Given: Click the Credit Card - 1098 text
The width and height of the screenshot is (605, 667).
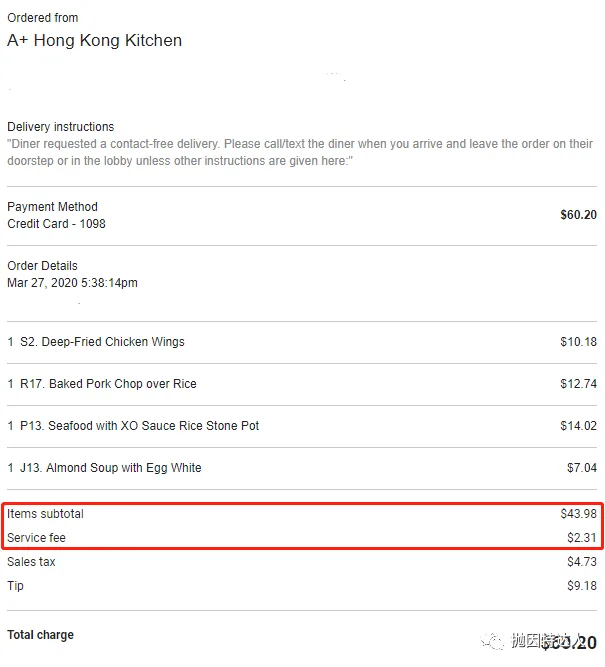Looking at the screenshot, I should 56,224.
